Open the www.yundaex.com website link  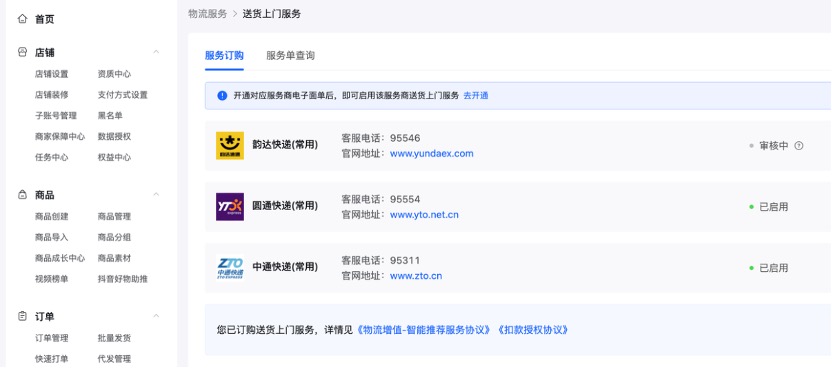431,154
